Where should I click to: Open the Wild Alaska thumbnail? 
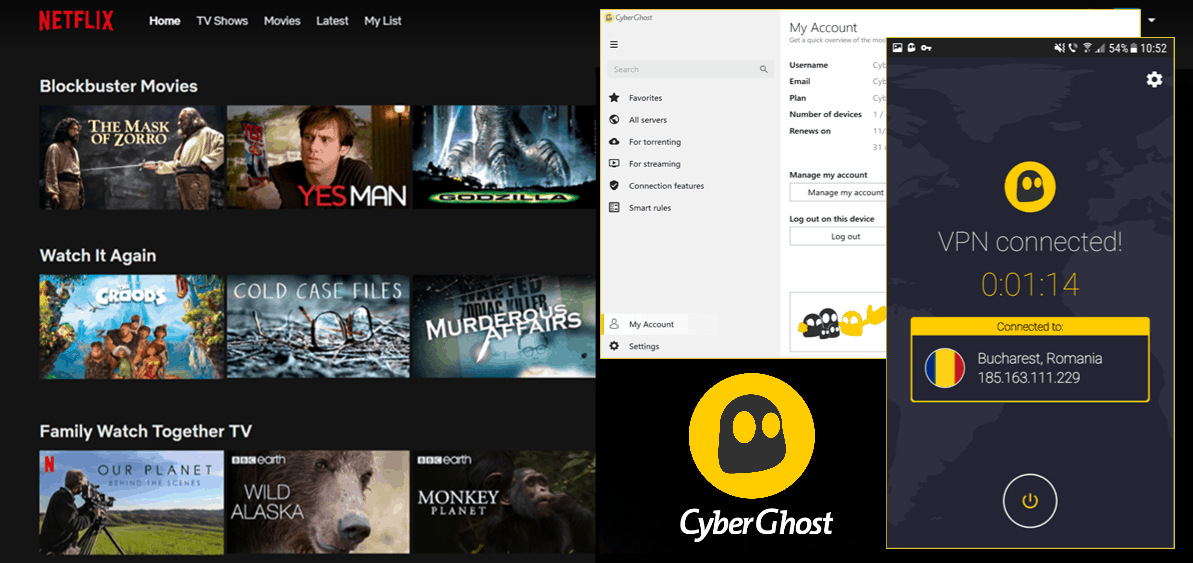pyautogui.click(x=318, y=502)
